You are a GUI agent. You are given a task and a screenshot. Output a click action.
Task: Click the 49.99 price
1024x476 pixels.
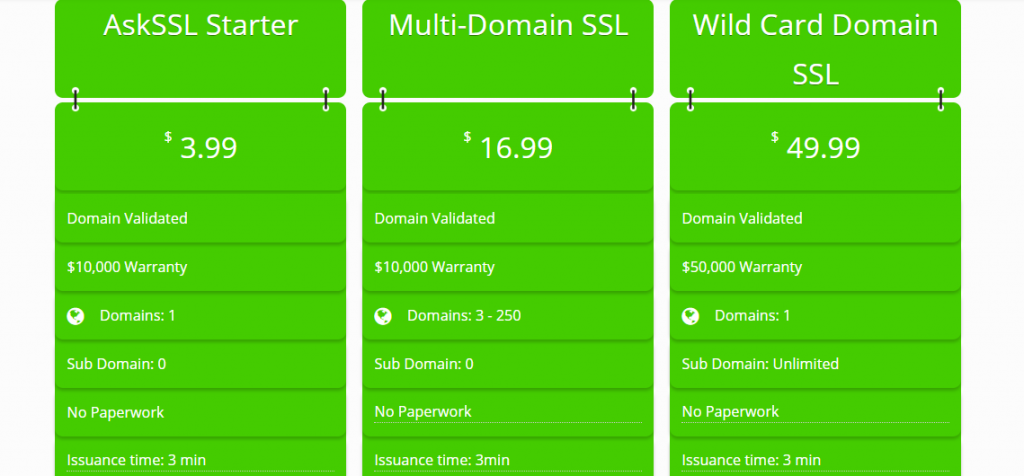pyautogui.click(x=823, y=148)
